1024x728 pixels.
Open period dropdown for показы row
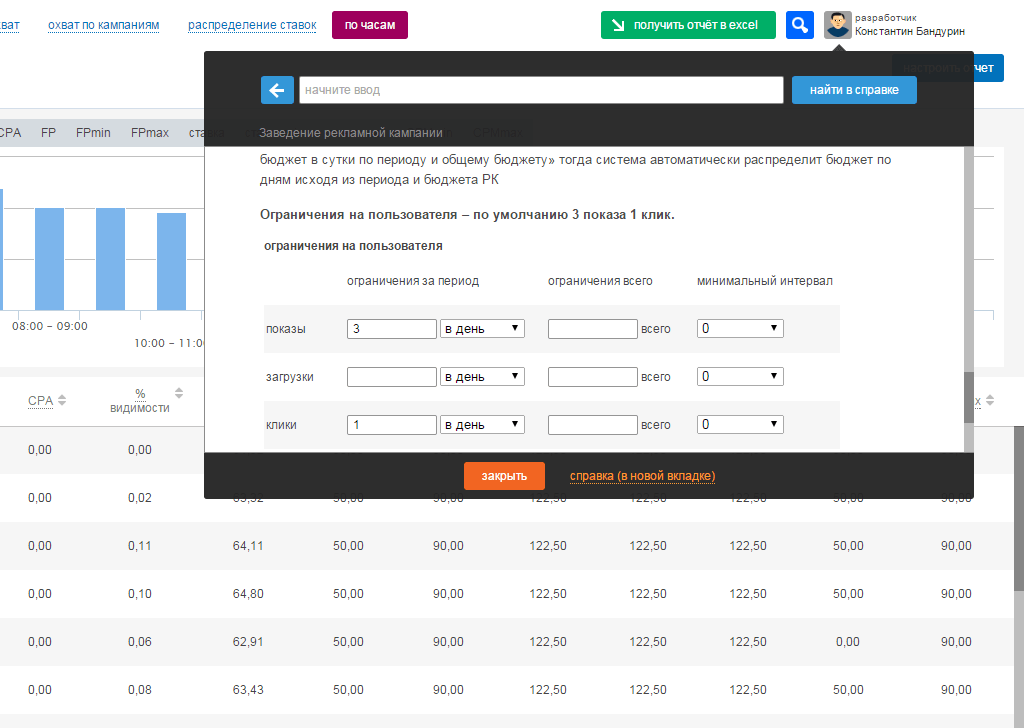(x=482, y=329)
